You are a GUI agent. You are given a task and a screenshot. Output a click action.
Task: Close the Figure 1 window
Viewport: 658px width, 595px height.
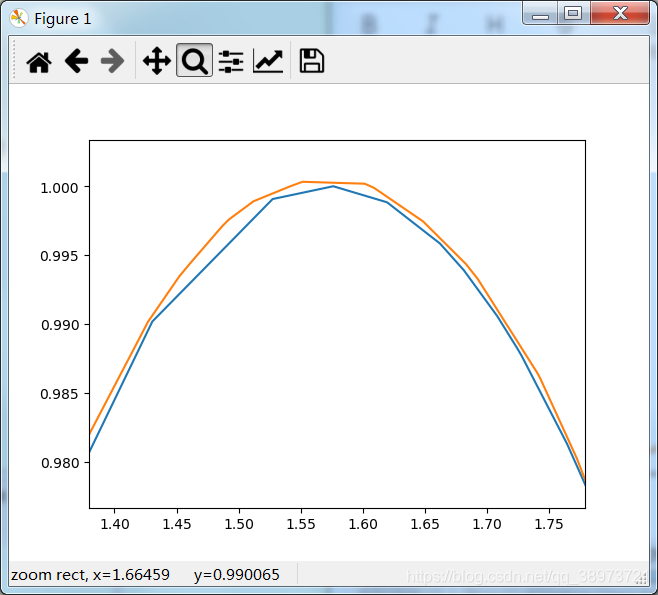pyautogui.click(x=620, y=13)
